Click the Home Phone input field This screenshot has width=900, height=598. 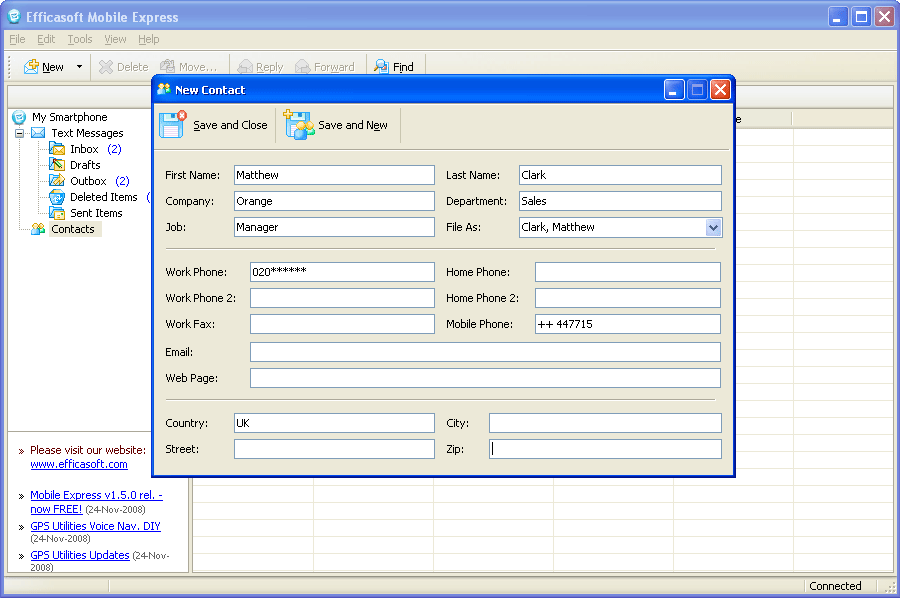[628, 272]
